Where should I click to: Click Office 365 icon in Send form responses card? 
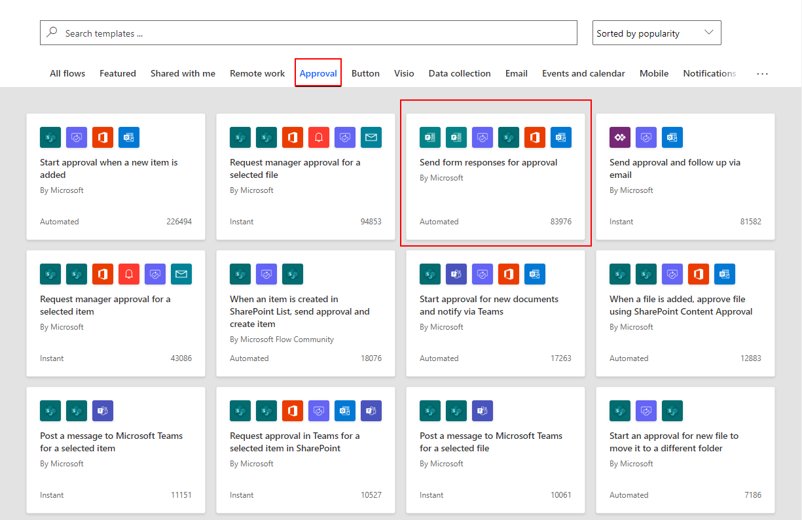(534, 137)
